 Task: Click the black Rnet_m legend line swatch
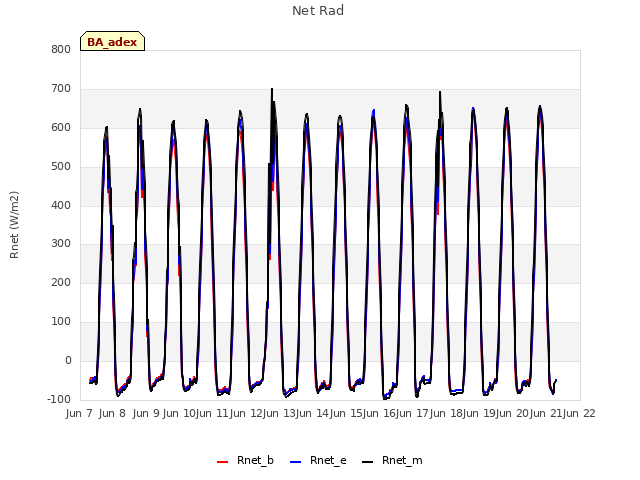click(x=368, y=462)
